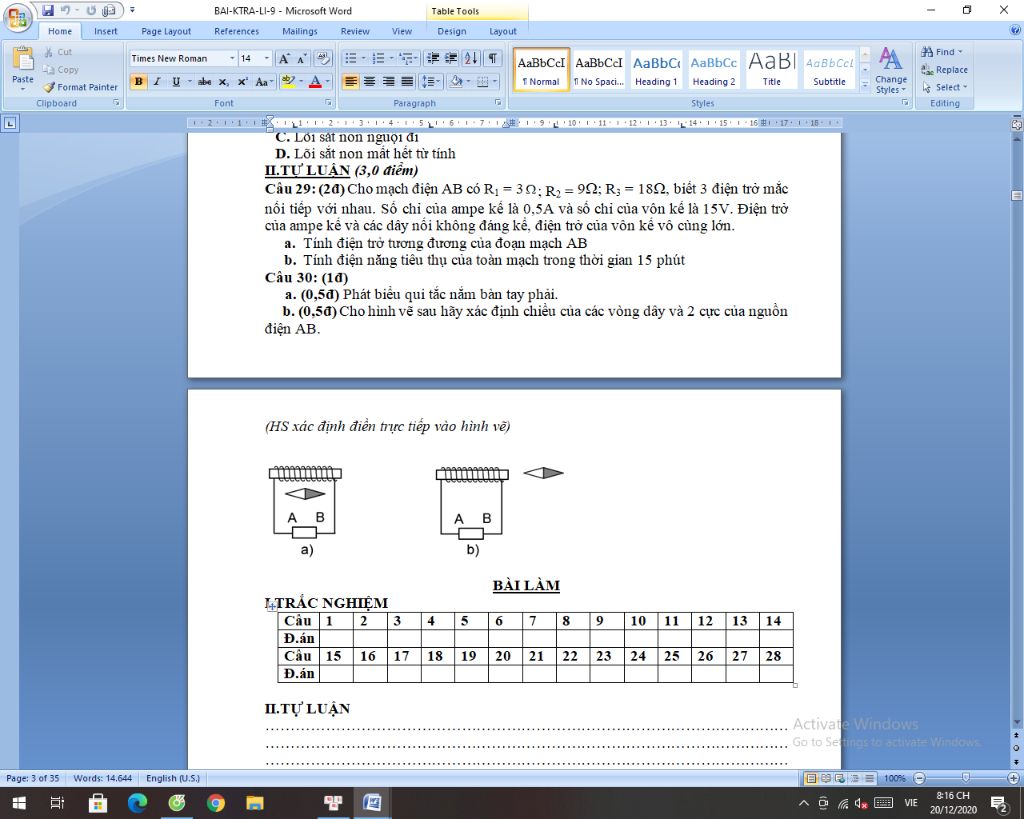Click the Sort A-Z icon

(471, 58)
